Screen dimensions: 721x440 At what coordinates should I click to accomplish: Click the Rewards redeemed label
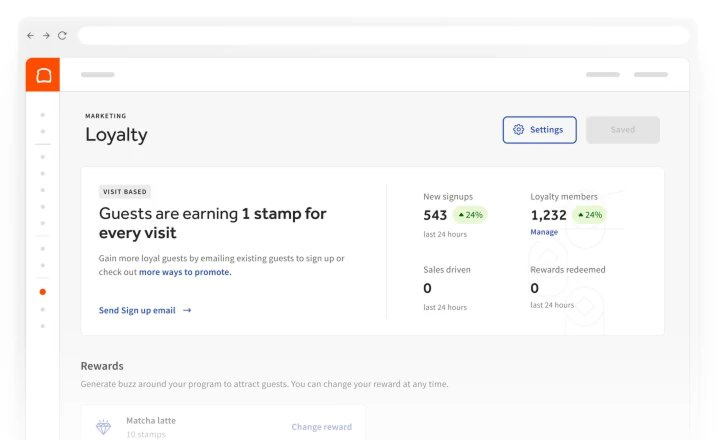click(x=568, y=270)
